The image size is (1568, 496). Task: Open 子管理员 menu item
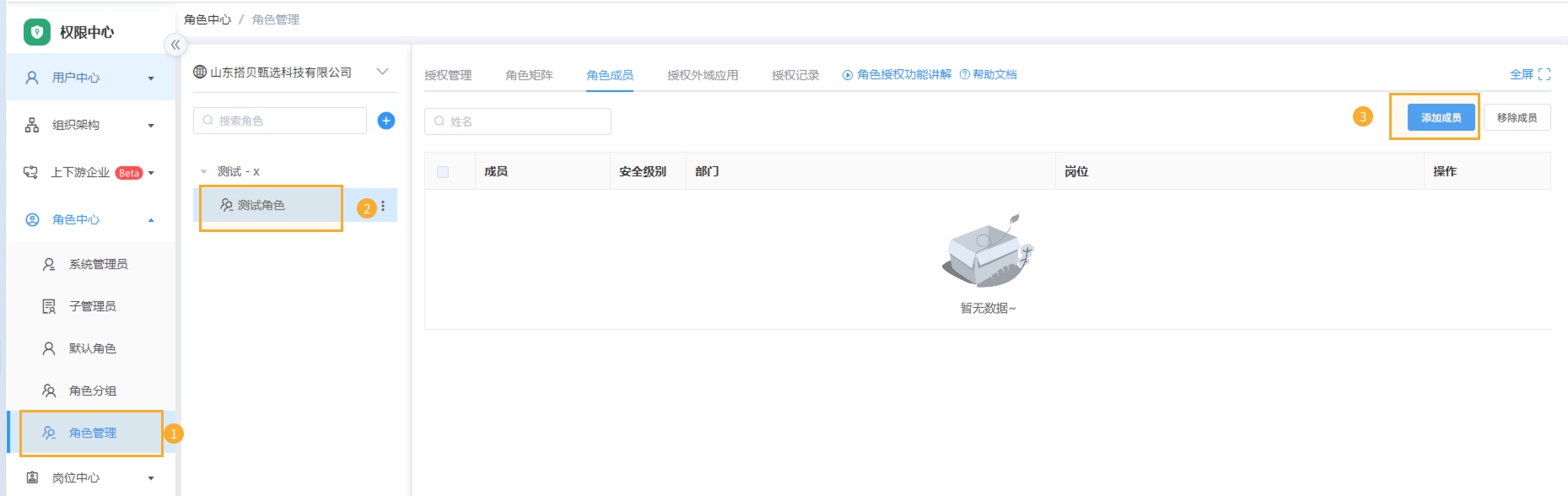91,306
